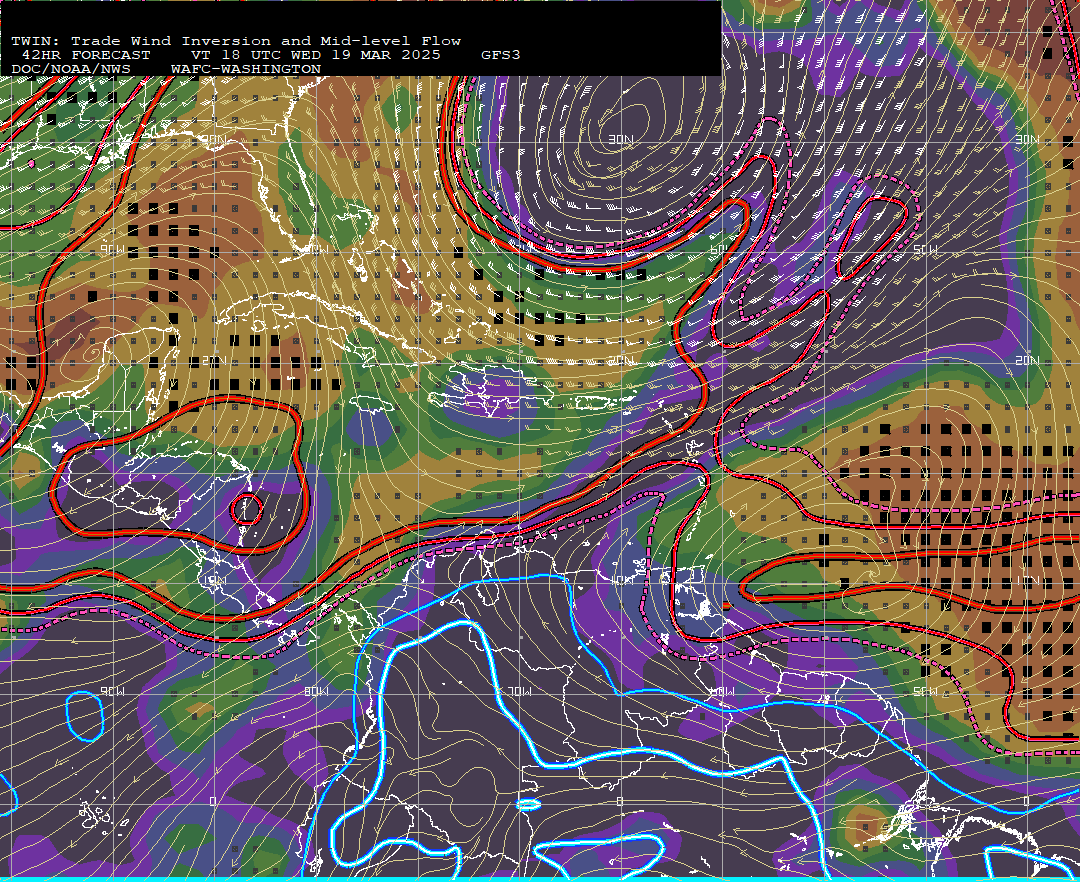Select the '42HR FORECAST' text in header

pyautogui.click(x=86, y=55)
